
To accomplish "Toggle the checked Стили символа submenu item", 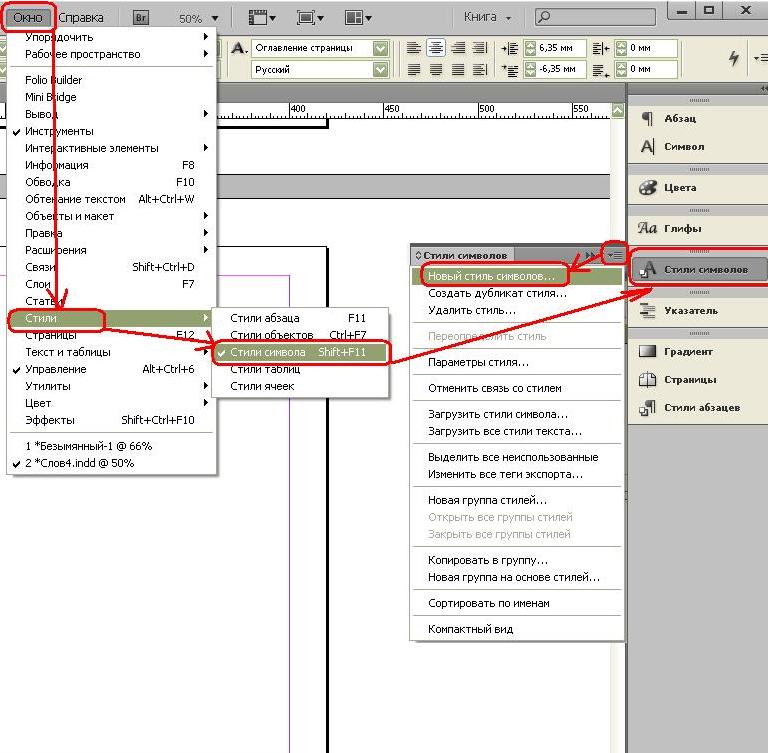I will pyautogui.click(x=301, y=352).
